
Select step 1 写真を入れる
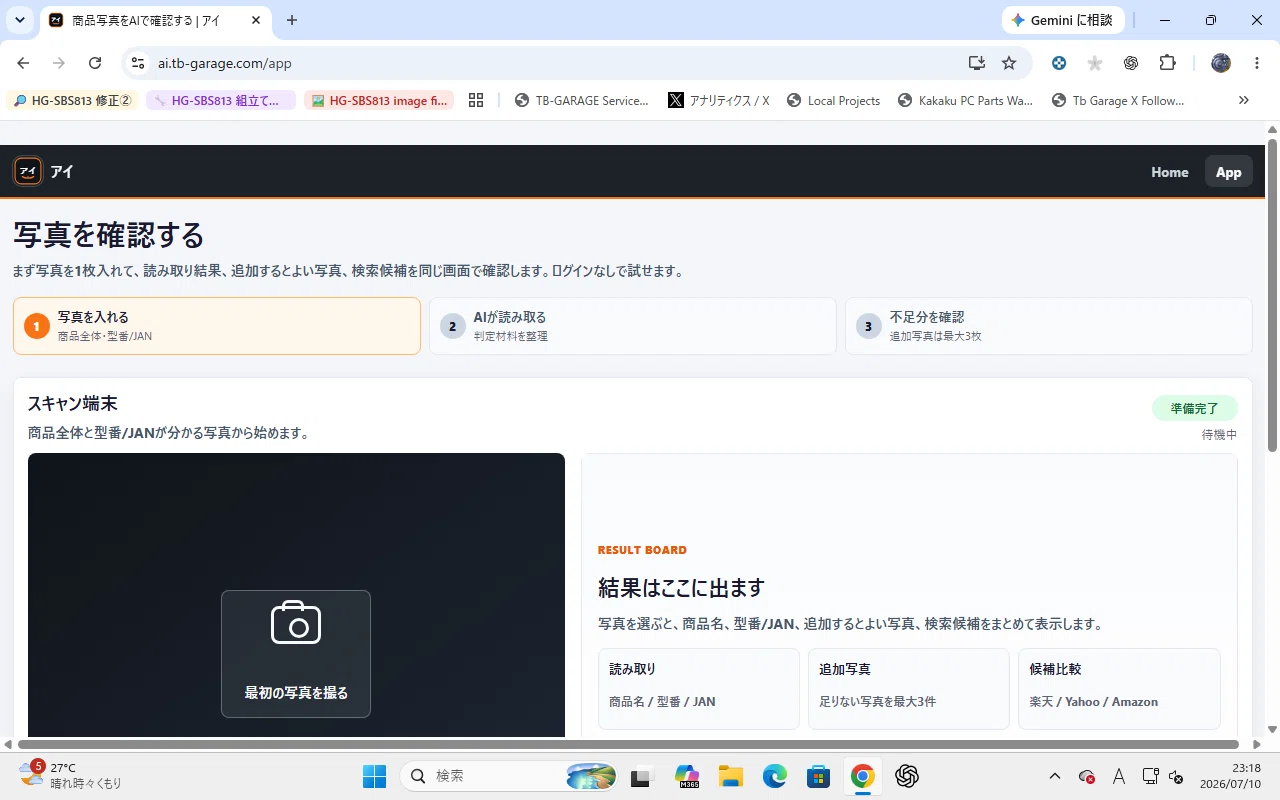click(217, 326)
